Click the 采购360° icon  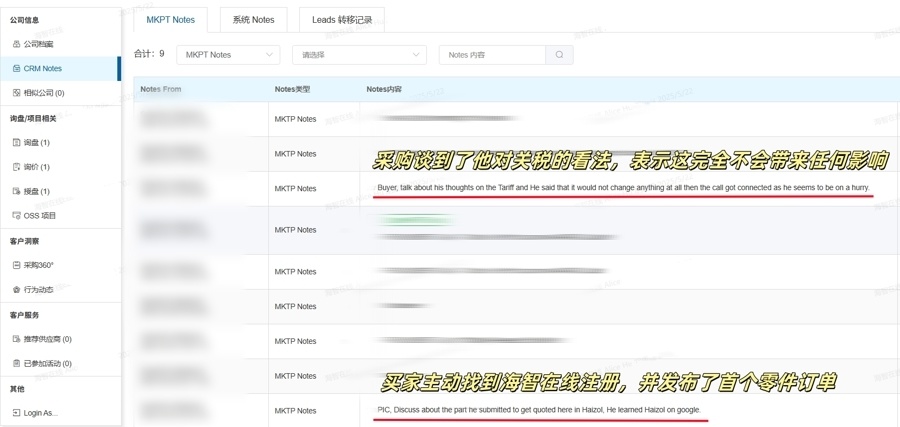click(16, 265)
